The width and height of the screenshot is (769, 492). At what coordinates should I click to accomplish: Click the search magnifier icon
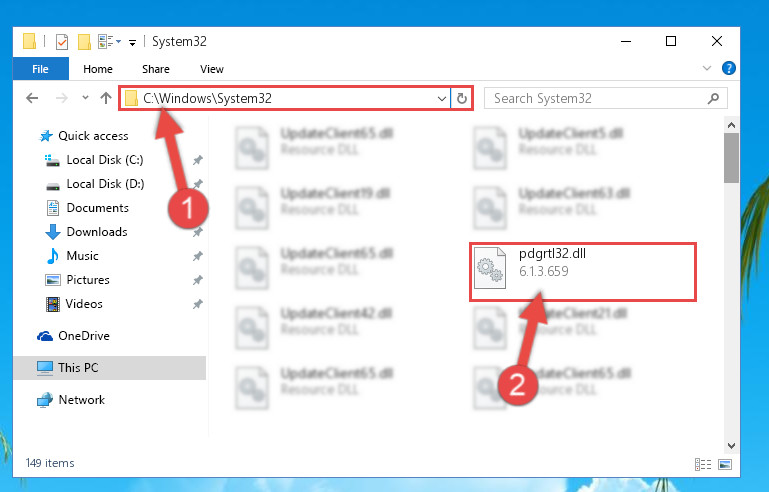pos(714,99)
